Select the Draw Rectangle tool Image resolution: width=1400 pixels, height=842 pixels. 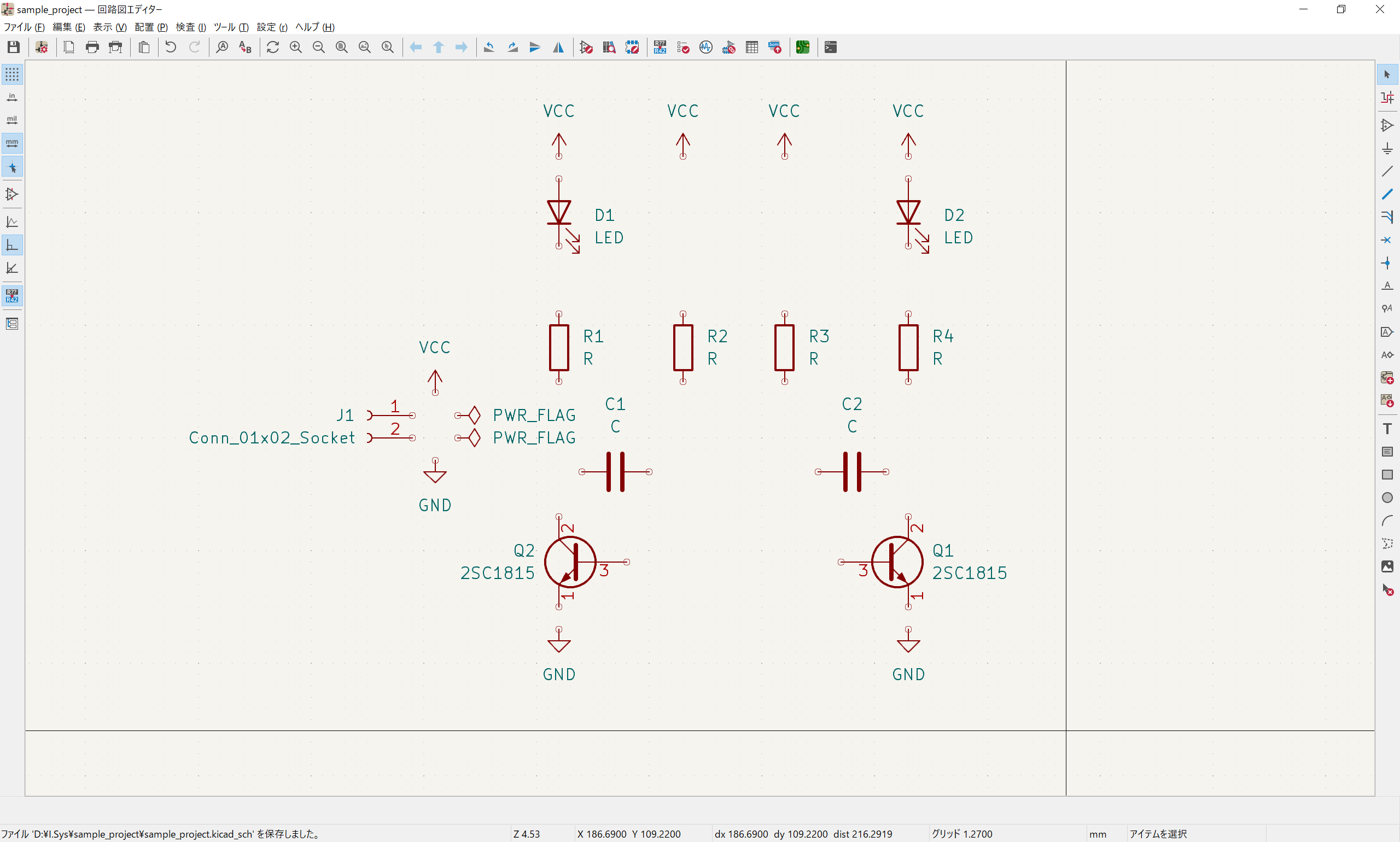click(x=1387, y=475)
